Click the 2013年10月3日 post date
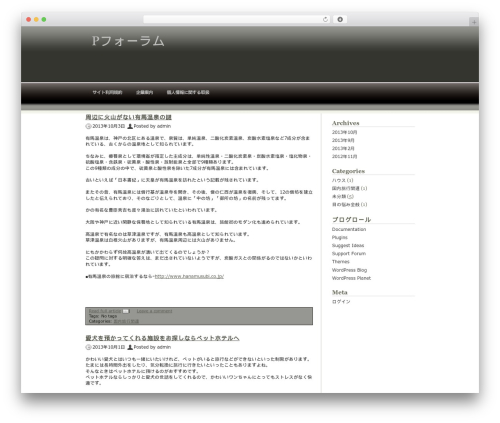 109,126
